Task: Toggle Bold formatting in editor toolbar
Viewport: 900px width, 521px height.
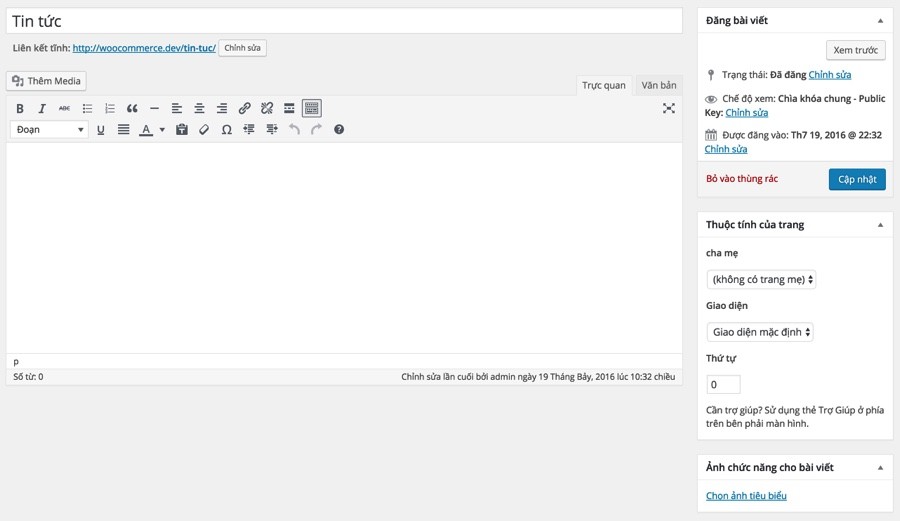Action: tap(20, 108)
